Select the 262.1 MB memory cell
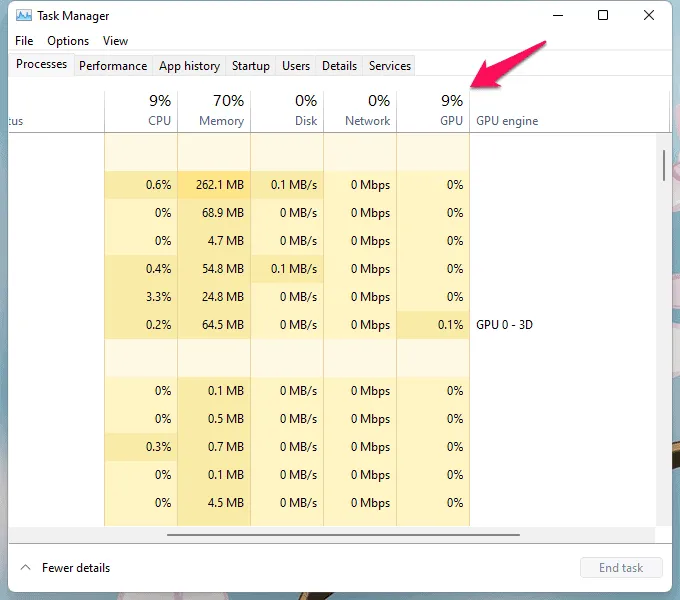The image size is (680, 600). tap(214, 185)
